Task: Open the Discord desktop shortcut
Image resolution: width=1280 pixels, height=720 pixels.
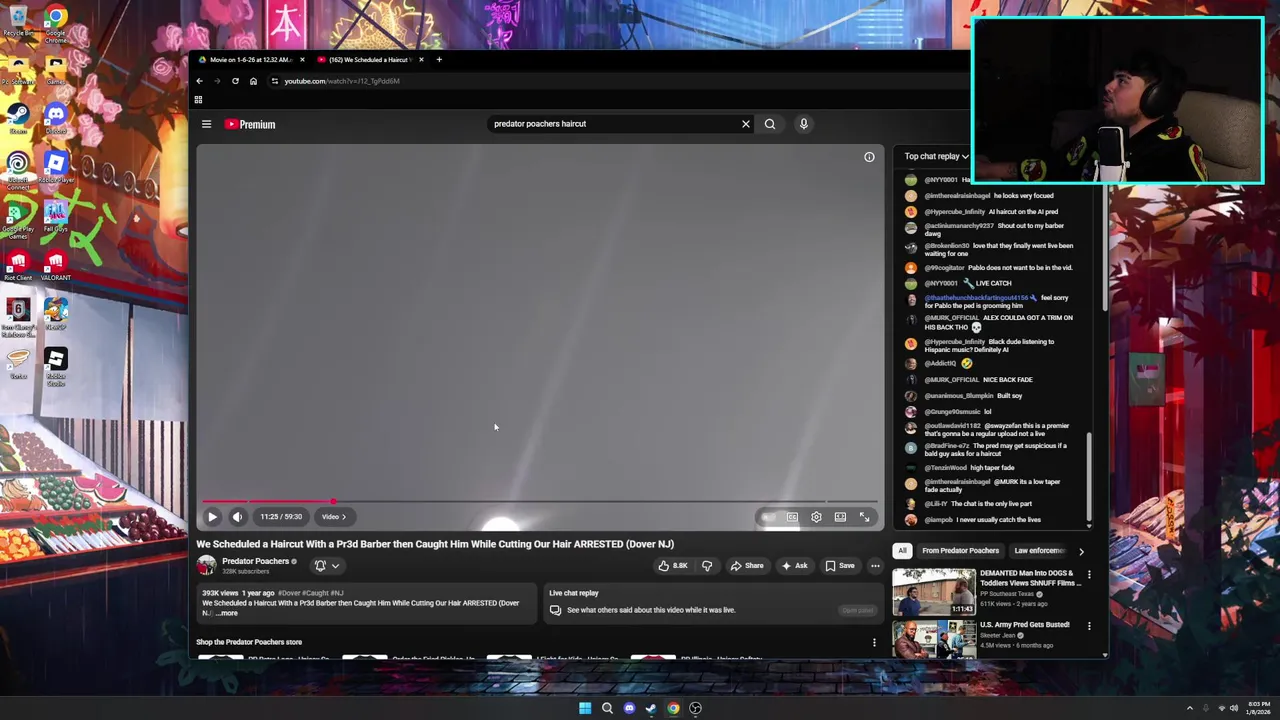Action: (x=56, y=118)
